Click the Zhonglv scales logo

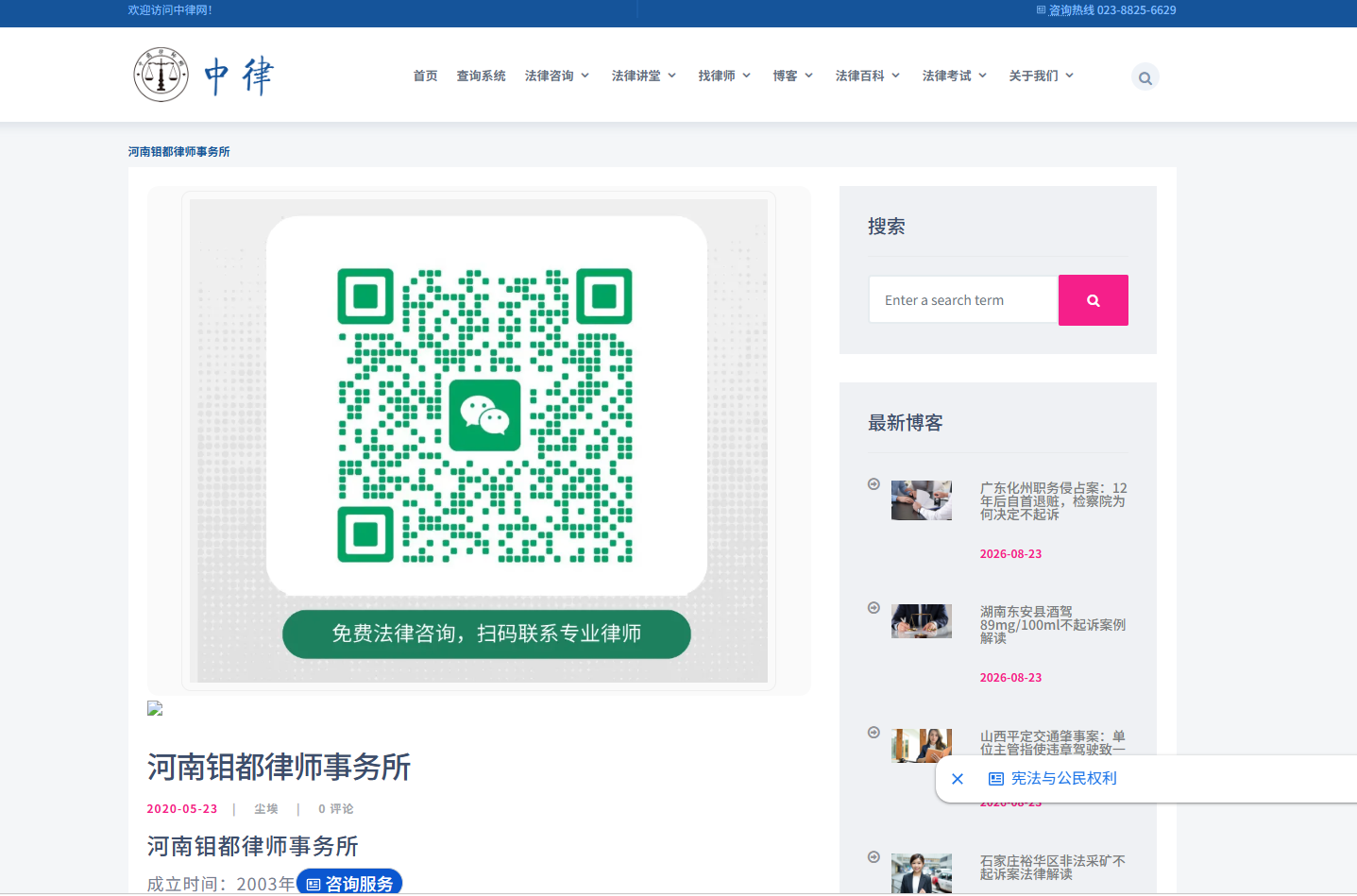click(202, 75)
